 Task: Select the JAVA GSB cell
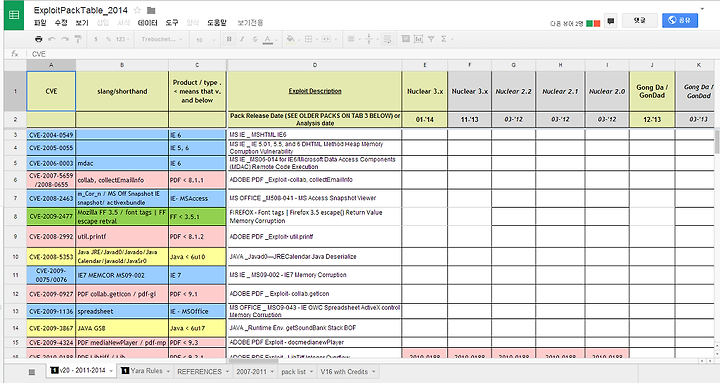[122, 328]
